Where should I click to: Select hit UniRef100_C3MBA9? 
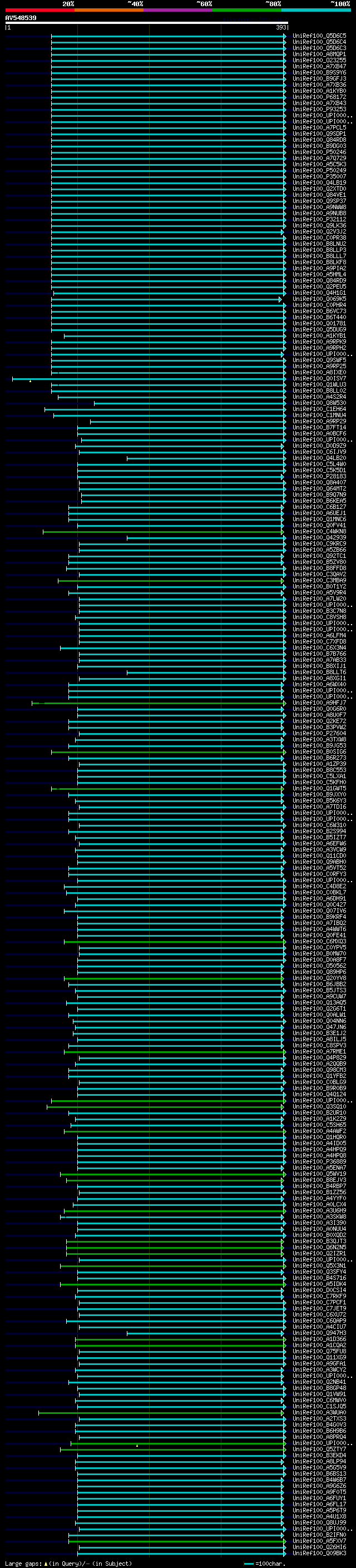pyautogui.click(x=319, y=580)
